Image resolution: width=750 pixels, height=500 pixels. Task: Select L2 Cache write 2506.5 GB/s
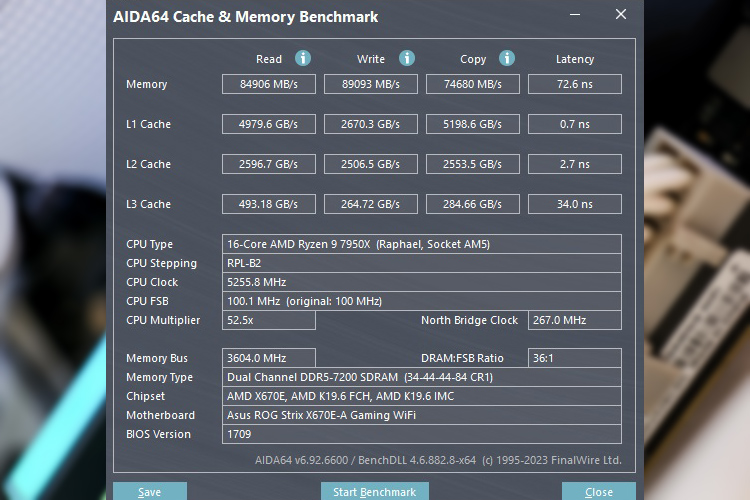[x=371, y=164]
